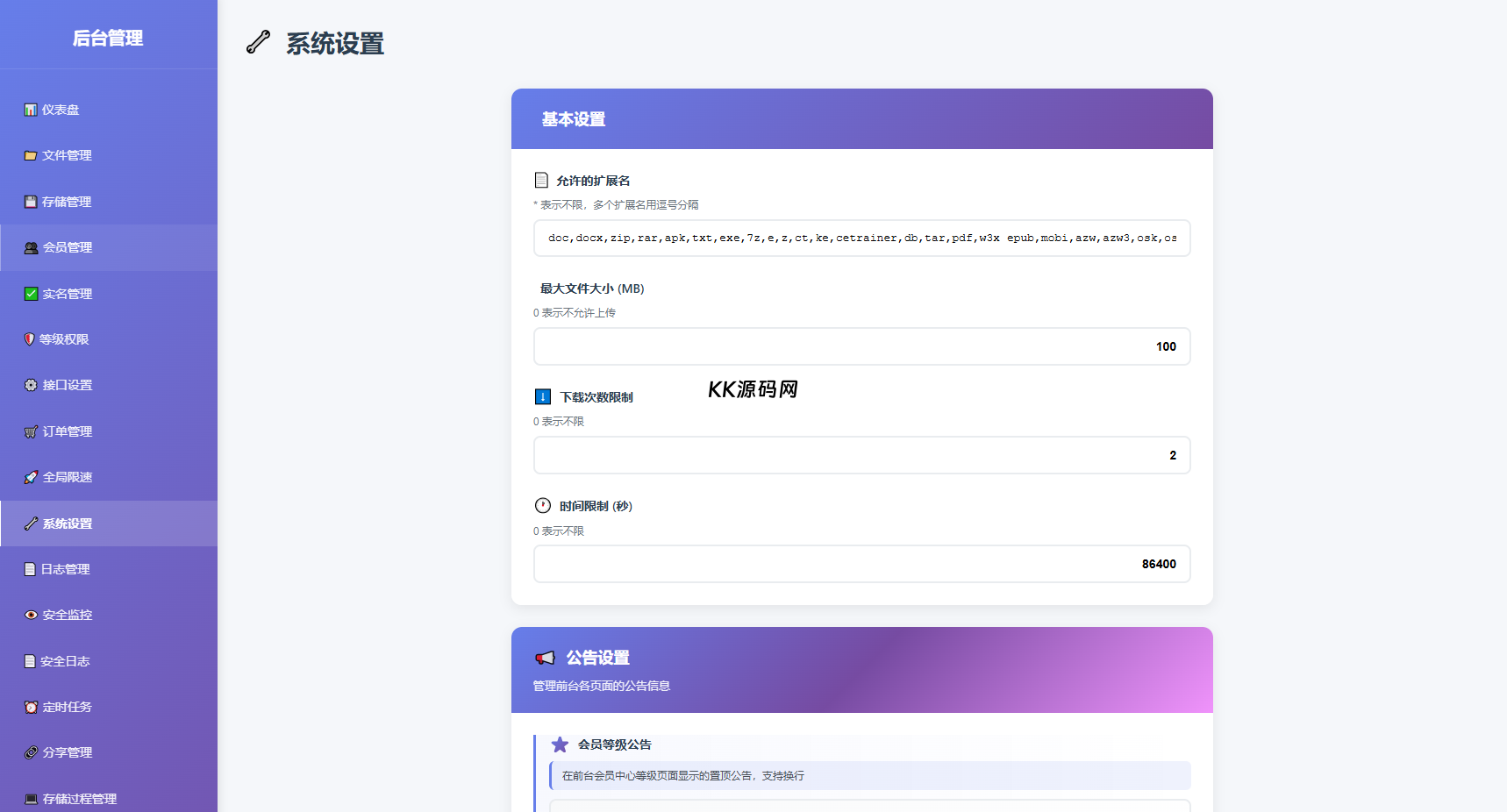This screenshot has height=812, width=1507.
Task: Click the paperclip icon for 分享管理
Action: coord(31,752)
